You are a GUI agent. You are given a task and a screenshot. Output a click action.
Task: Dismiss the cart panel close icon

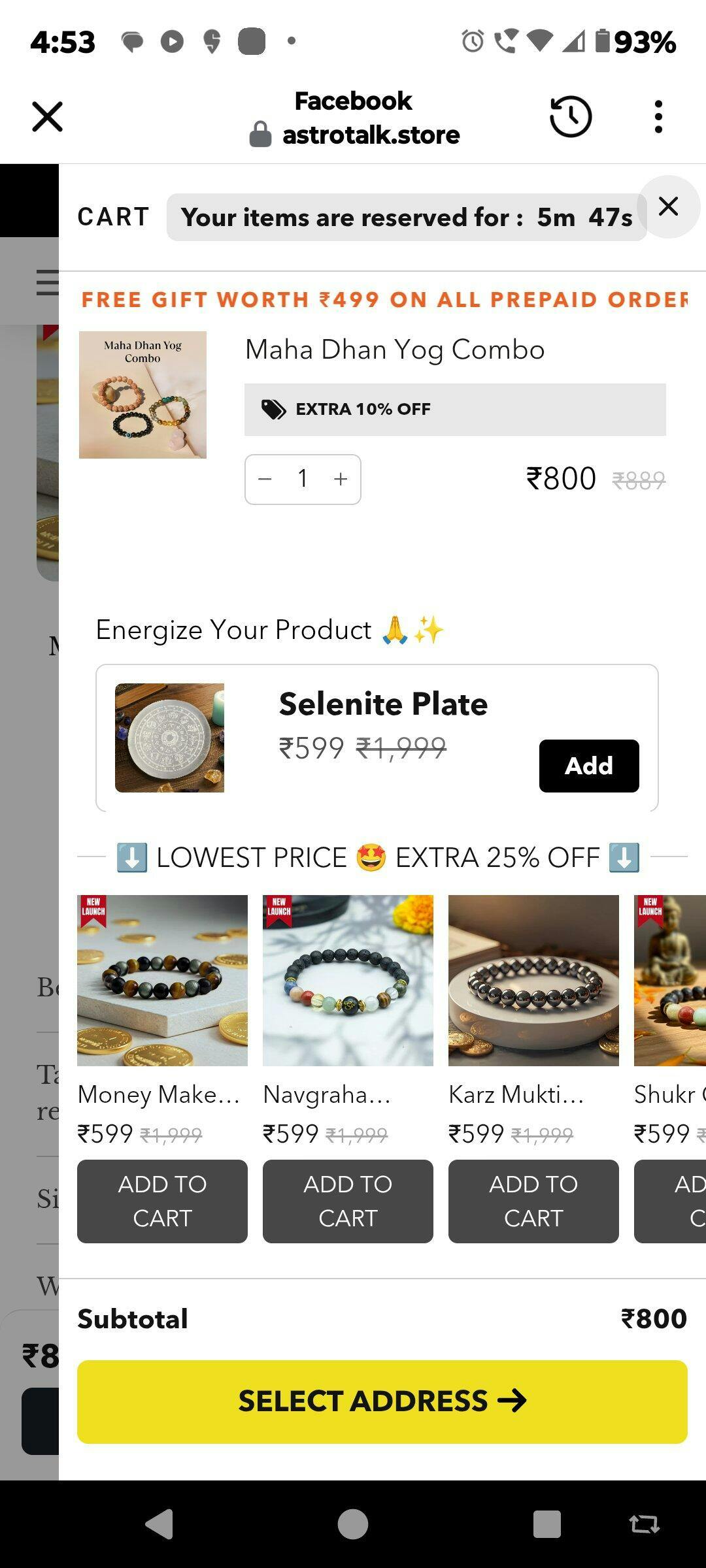668,206
